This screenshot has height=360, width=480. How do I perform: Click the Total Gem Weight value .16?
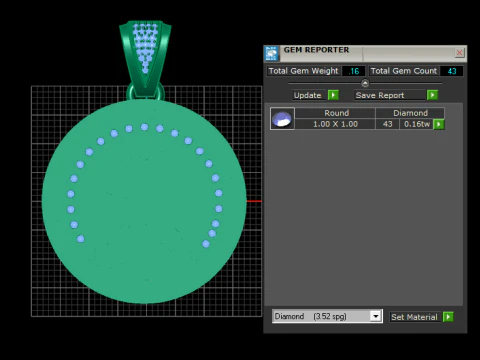(354, 71)
